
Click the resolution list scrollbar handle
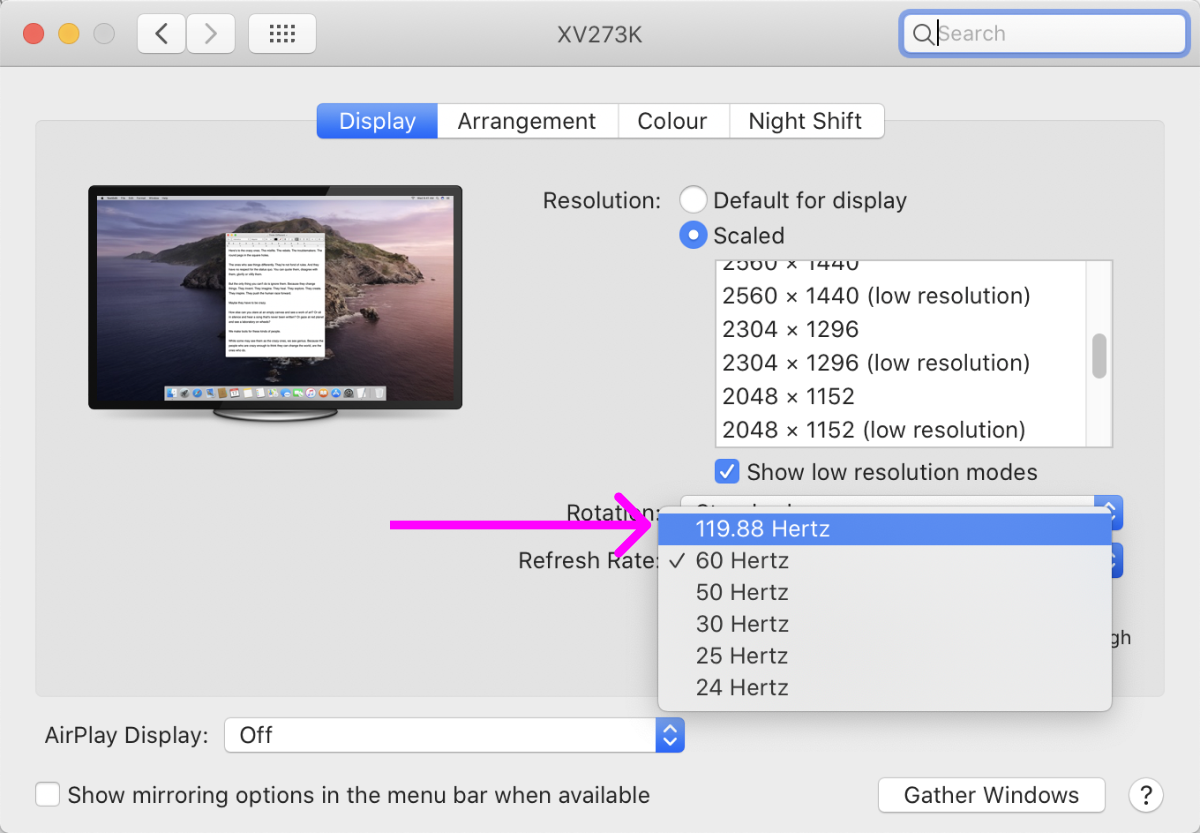1099,356
